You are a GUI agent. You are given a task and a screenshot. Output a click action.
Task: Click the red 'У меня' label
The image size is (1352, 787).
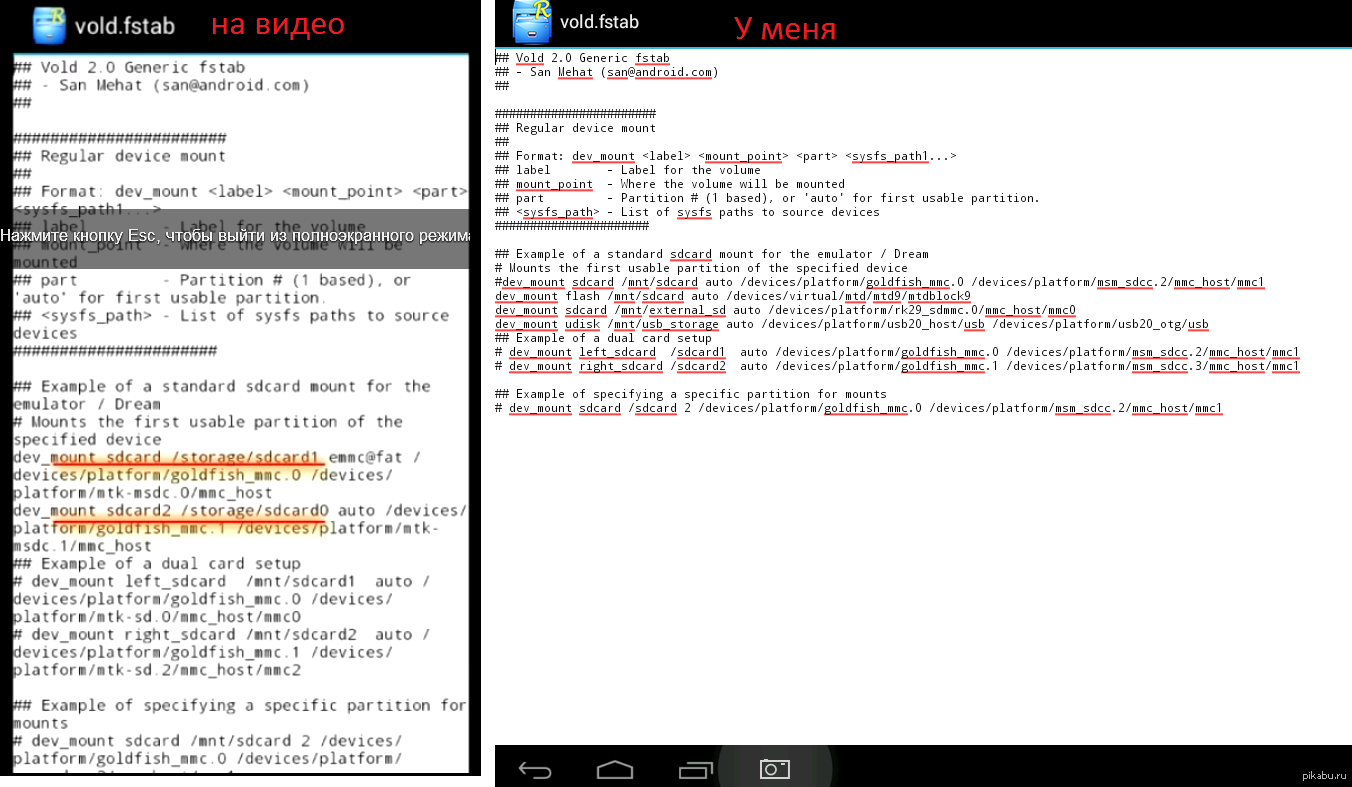[785, 28]
